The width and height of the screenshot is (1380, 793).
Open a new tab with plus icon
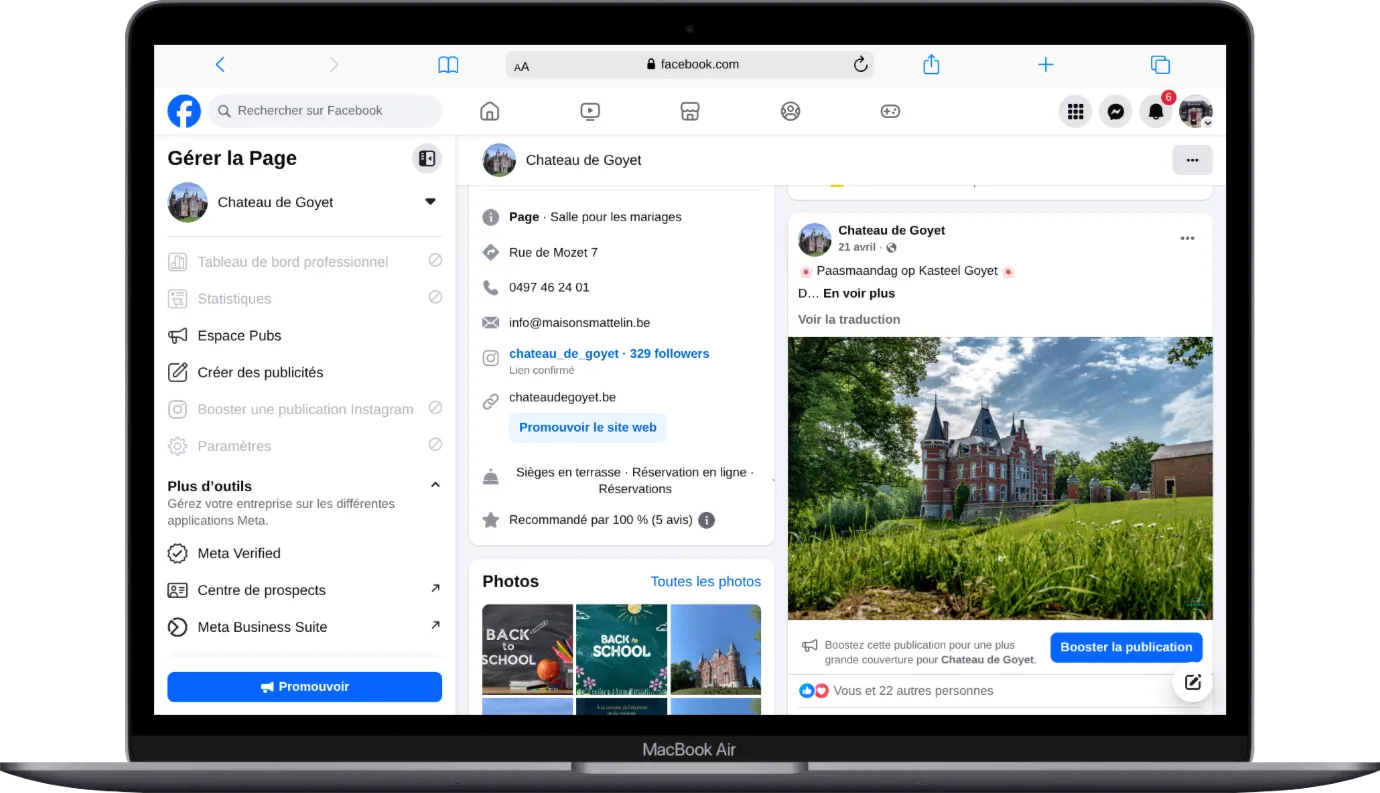[x=1046, y=65]
